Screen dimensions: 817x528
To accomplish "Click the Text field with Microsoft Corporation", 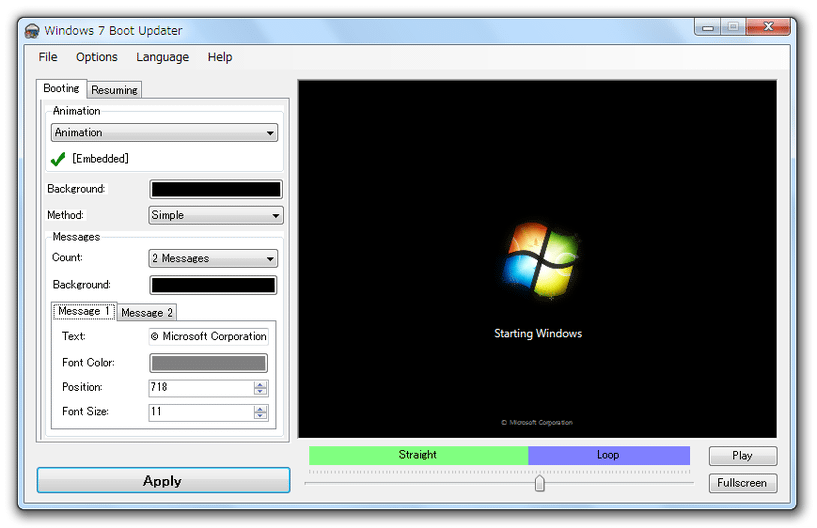I will click(x=208, y=337).
